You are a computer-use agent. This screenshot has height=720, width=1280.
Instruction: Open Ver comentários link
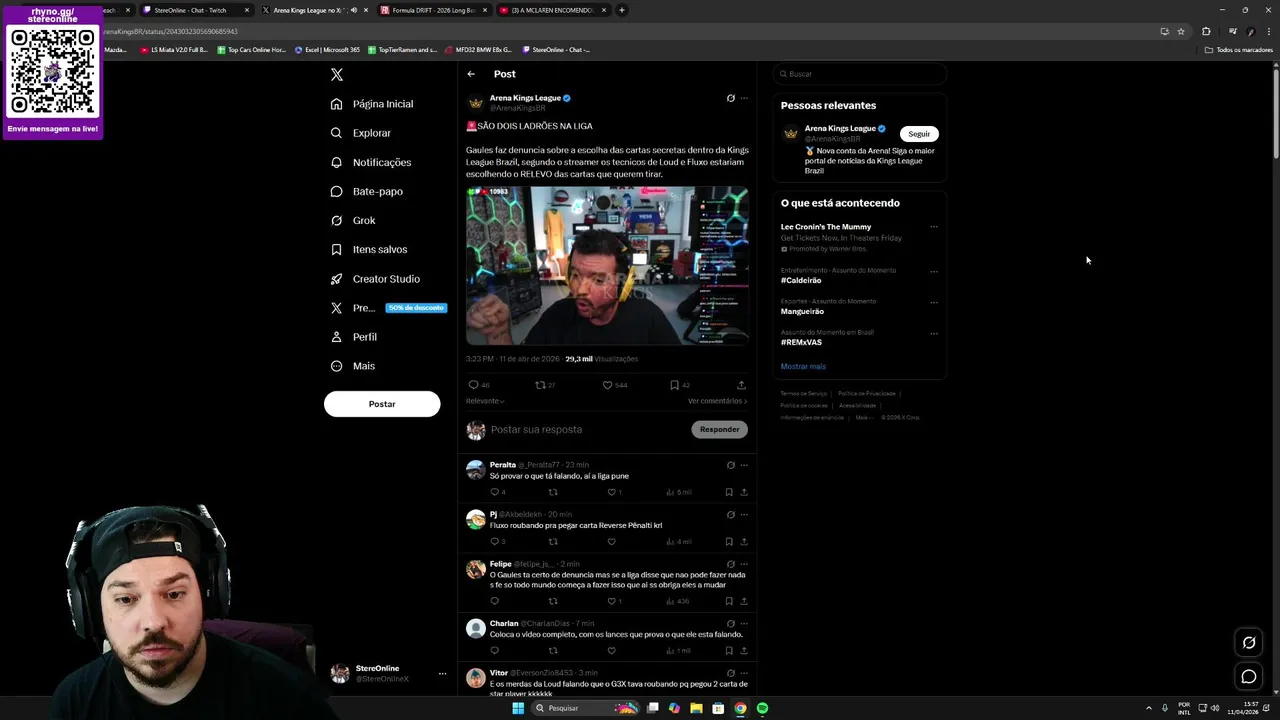[x=717, y=401]
